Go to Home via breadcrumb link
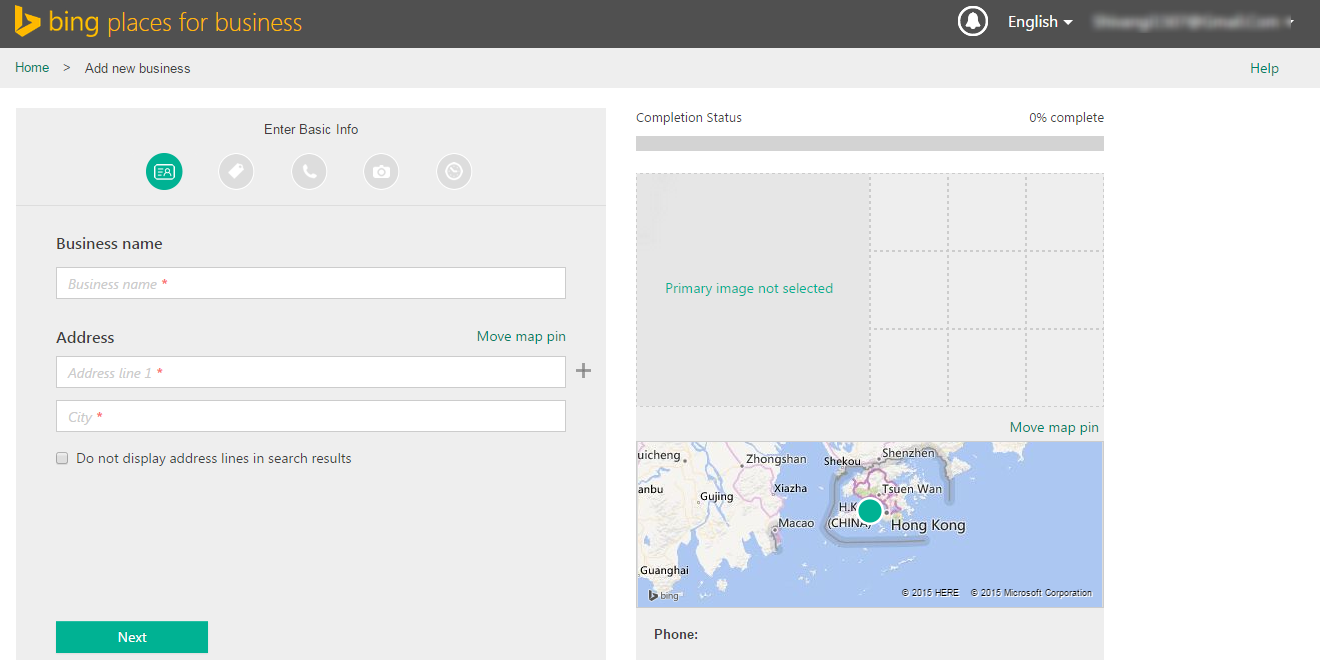 (32, 68)
